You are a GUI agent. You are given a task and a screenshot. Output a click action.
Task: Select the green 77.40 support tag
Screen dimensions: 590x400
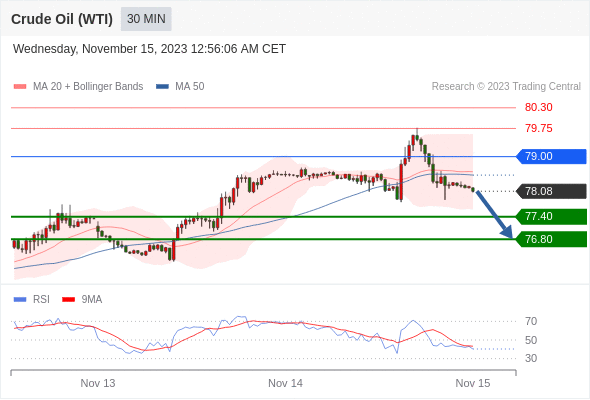click(551, 216)
